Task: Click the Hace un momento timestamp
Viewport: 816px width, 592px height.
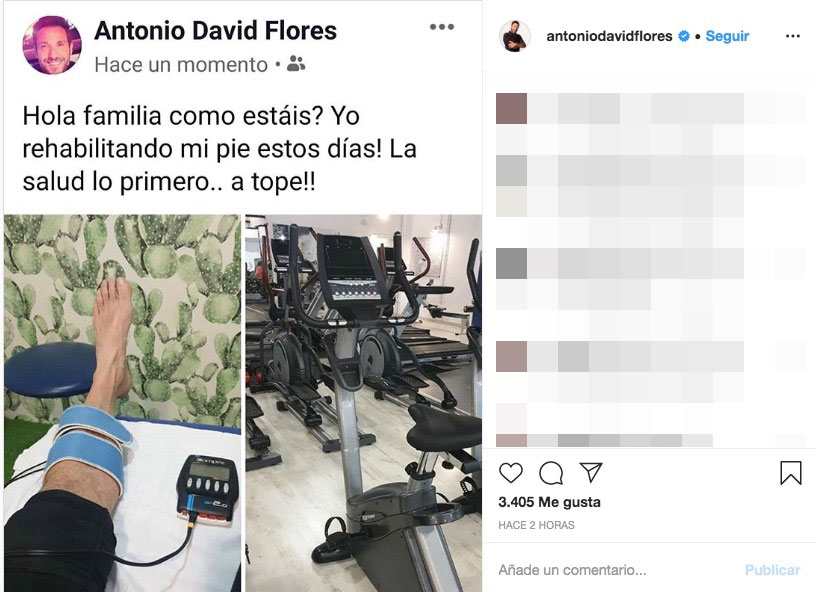Action: [181, 65]
